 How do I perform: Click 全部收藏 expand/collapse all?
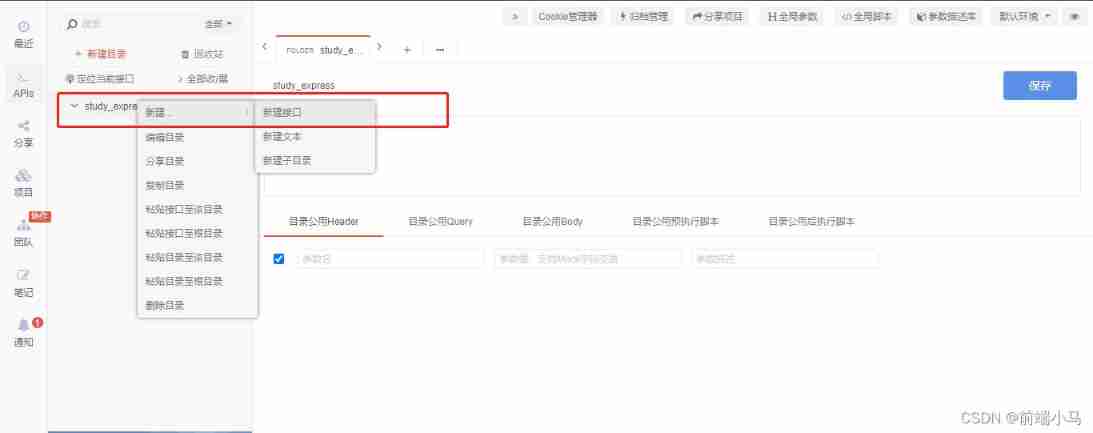[203, 79]
